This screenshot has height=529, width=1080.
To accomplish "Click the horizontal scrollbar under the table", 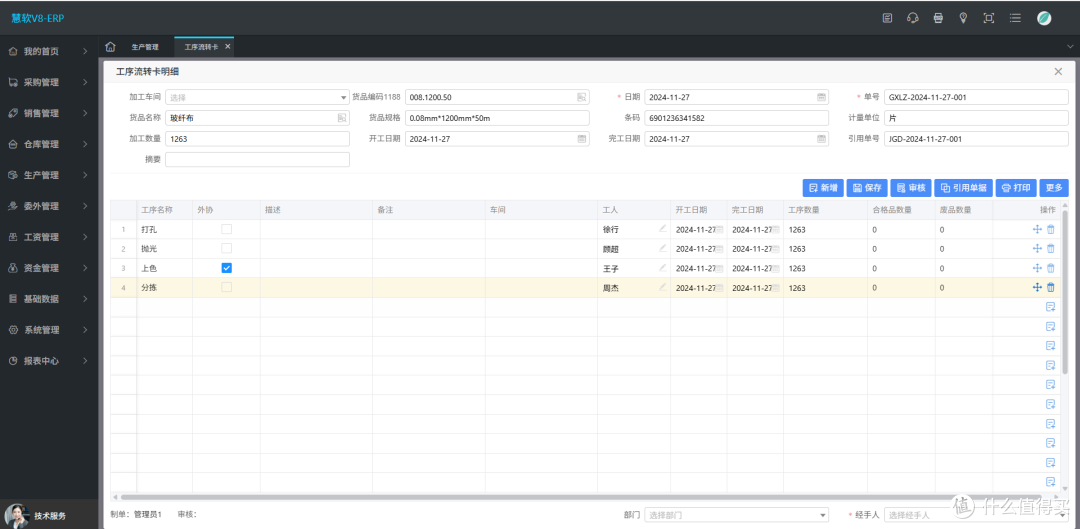I will (x=582, y=496).
